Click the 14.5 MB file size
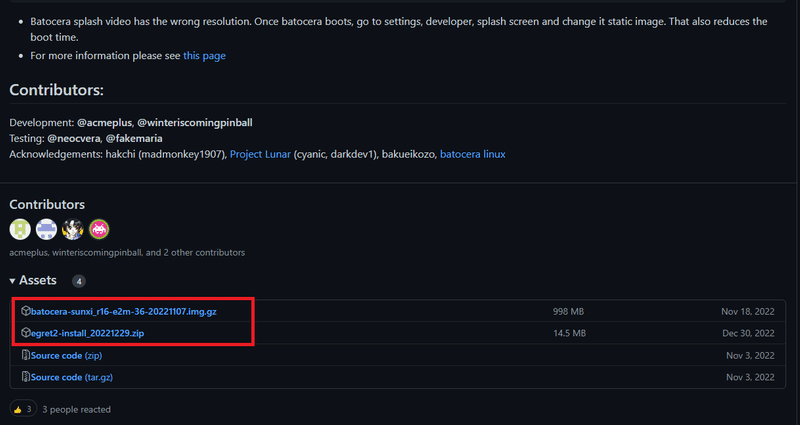 (x=569, y=333)
